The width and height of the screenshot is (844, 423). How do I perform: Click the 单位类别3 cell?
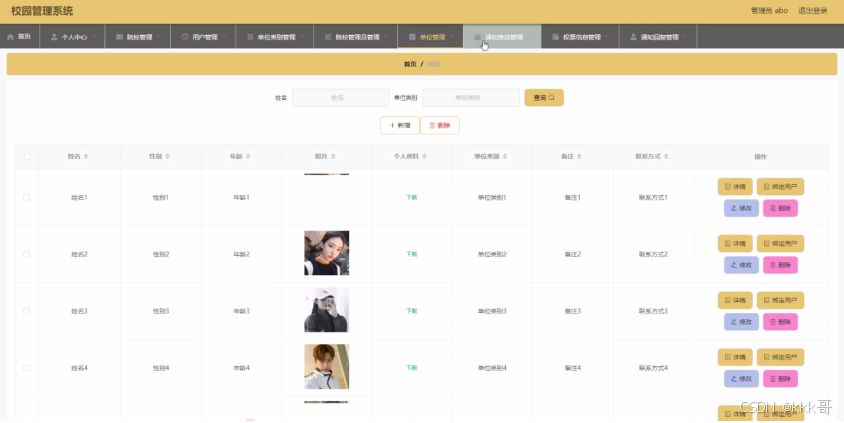[x=492, y=311]
